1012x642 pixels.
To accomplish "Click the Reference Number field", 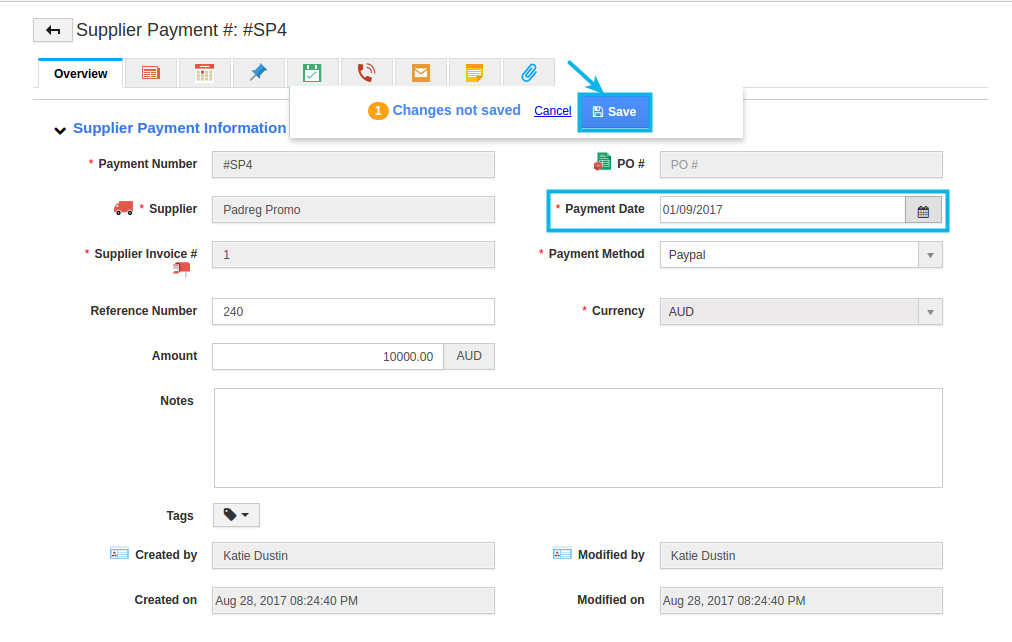I will coord(353,312).
